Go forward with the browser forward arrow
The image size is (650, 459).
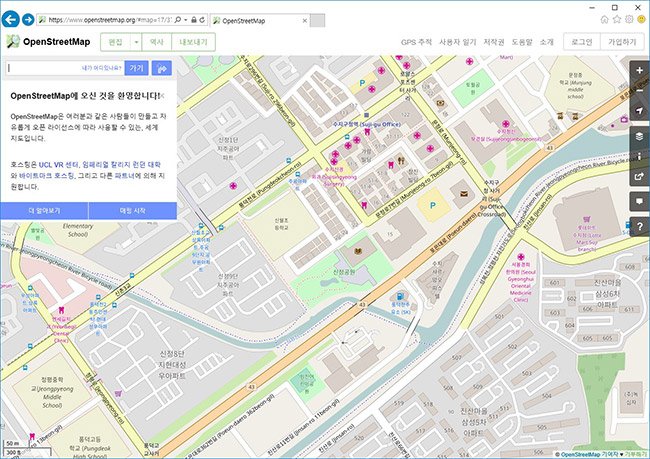28,19
